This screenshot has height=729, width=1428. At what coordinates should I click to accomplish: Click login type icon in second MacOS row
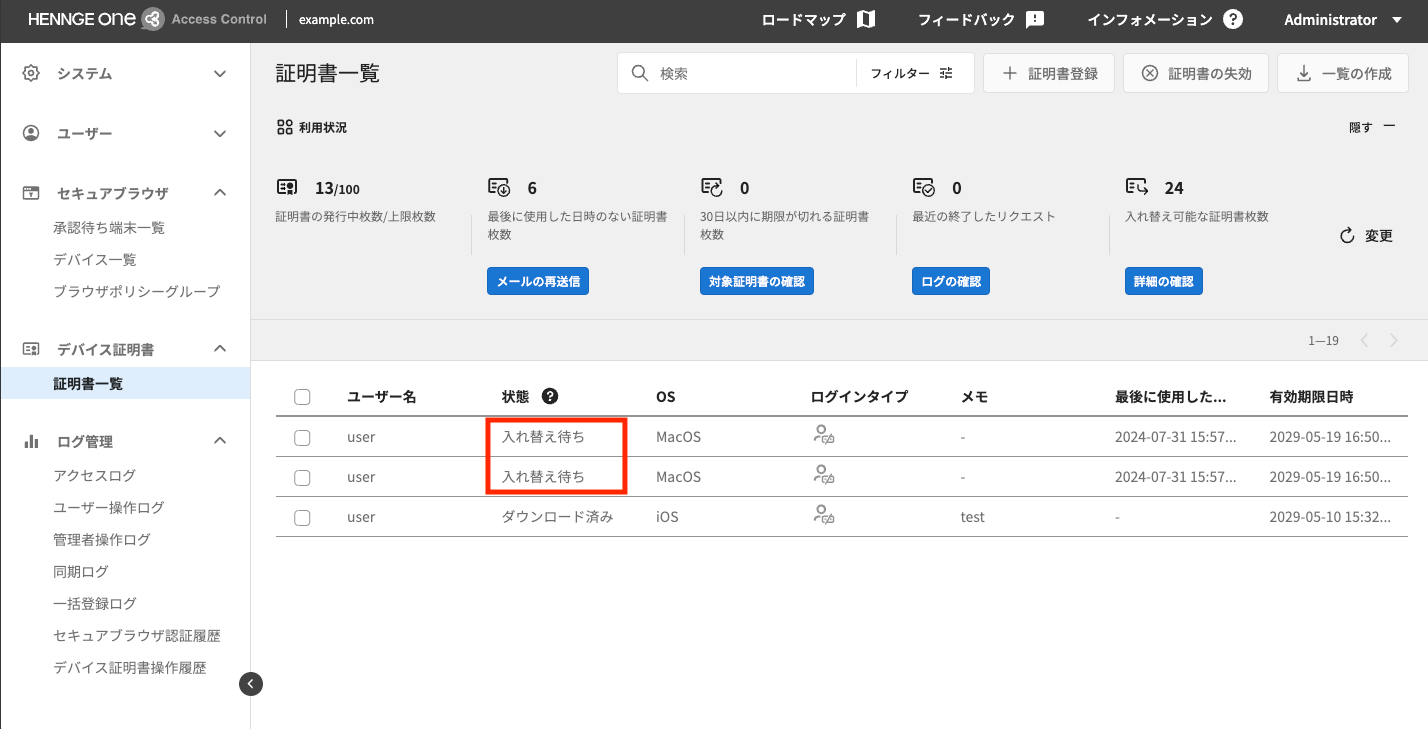pyautogui.click(x=823, y=474)
